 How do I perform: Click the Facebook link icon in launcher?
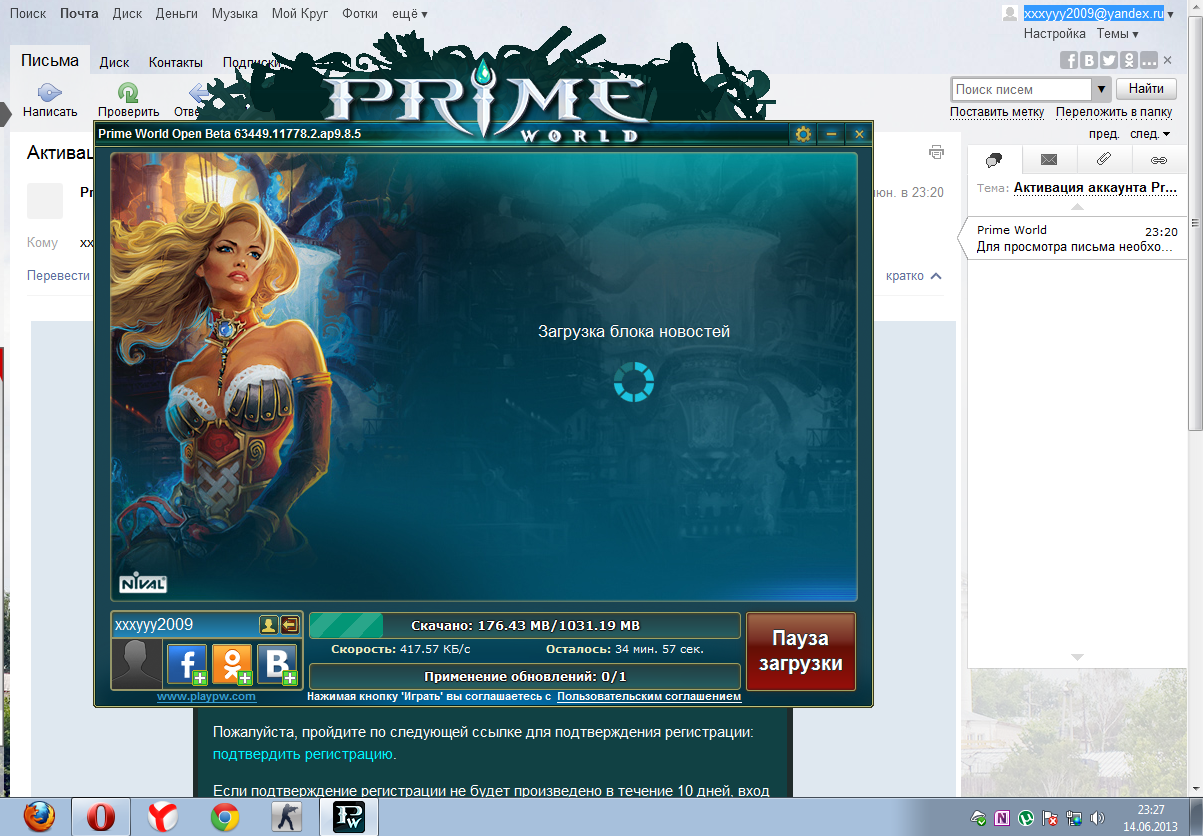(187, 664)
